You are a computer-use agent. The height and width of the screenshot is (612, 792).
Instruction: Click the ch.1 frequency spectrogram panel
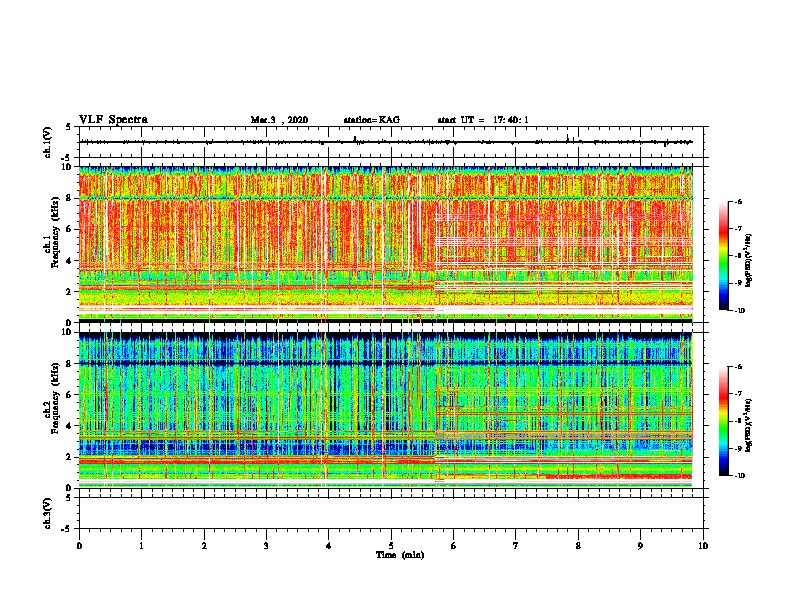tap(385, 244)
